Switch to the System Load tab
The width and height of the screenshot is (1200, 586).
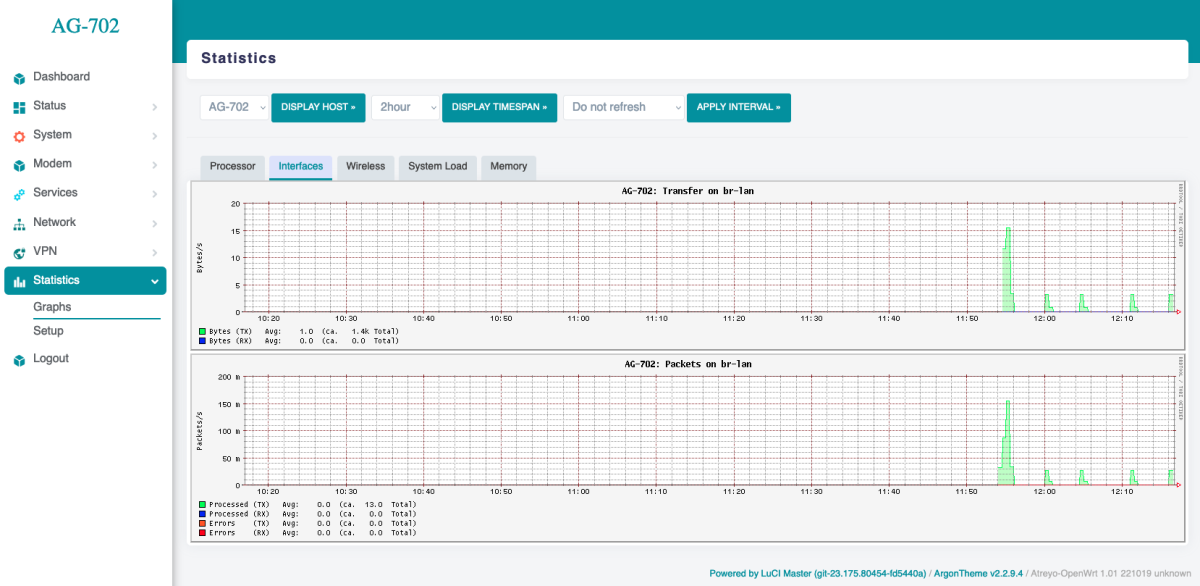click(438, 167)
